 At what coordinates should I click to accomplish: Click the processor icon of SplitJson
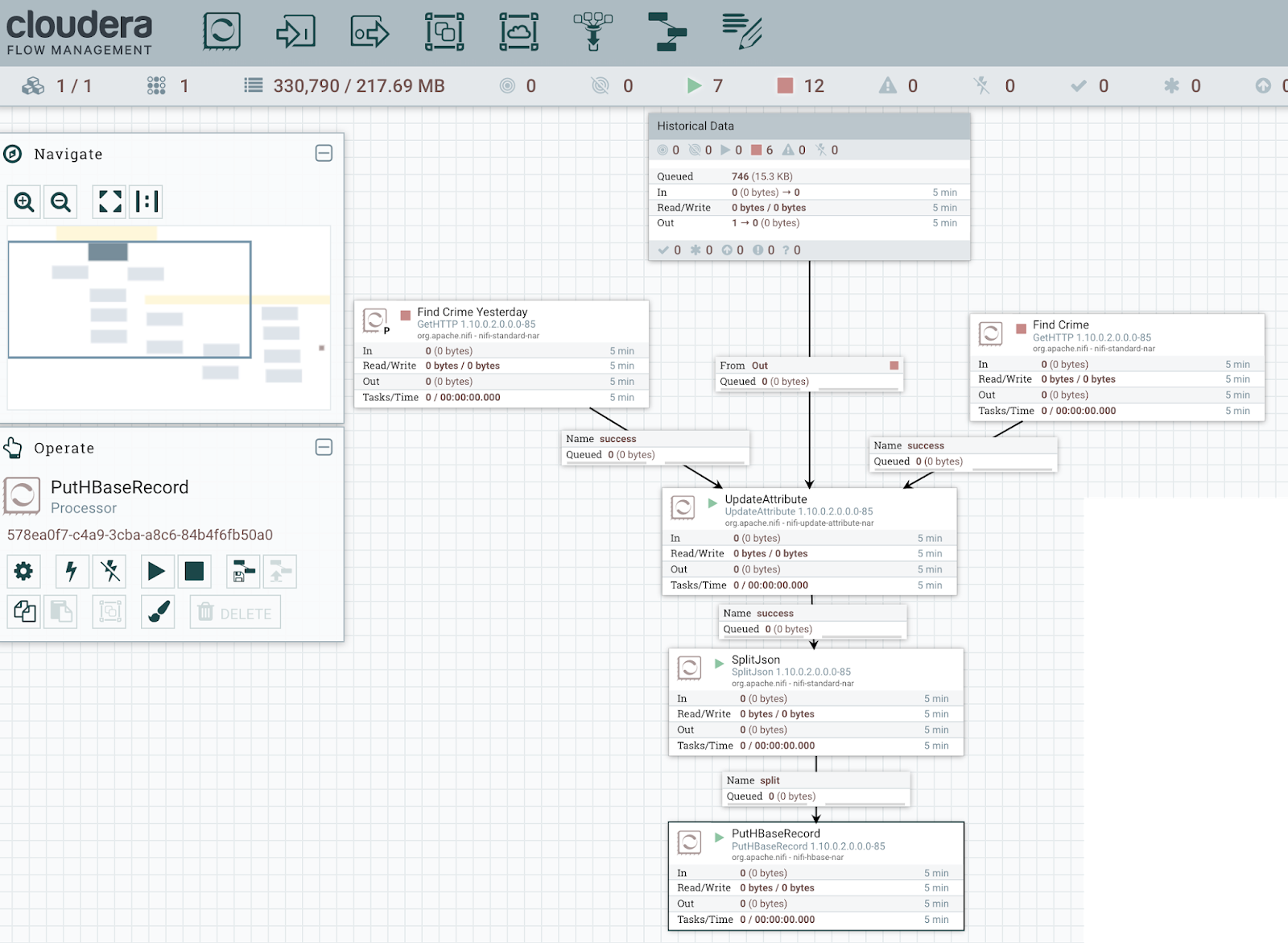click(689, 668)
